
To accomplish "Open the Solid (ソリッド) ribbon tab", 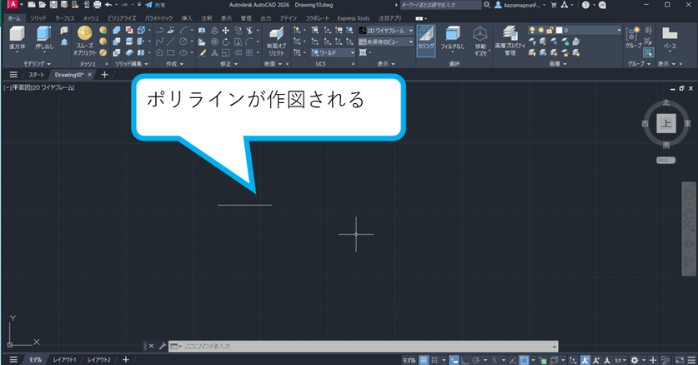I will (x=38, y=18).
